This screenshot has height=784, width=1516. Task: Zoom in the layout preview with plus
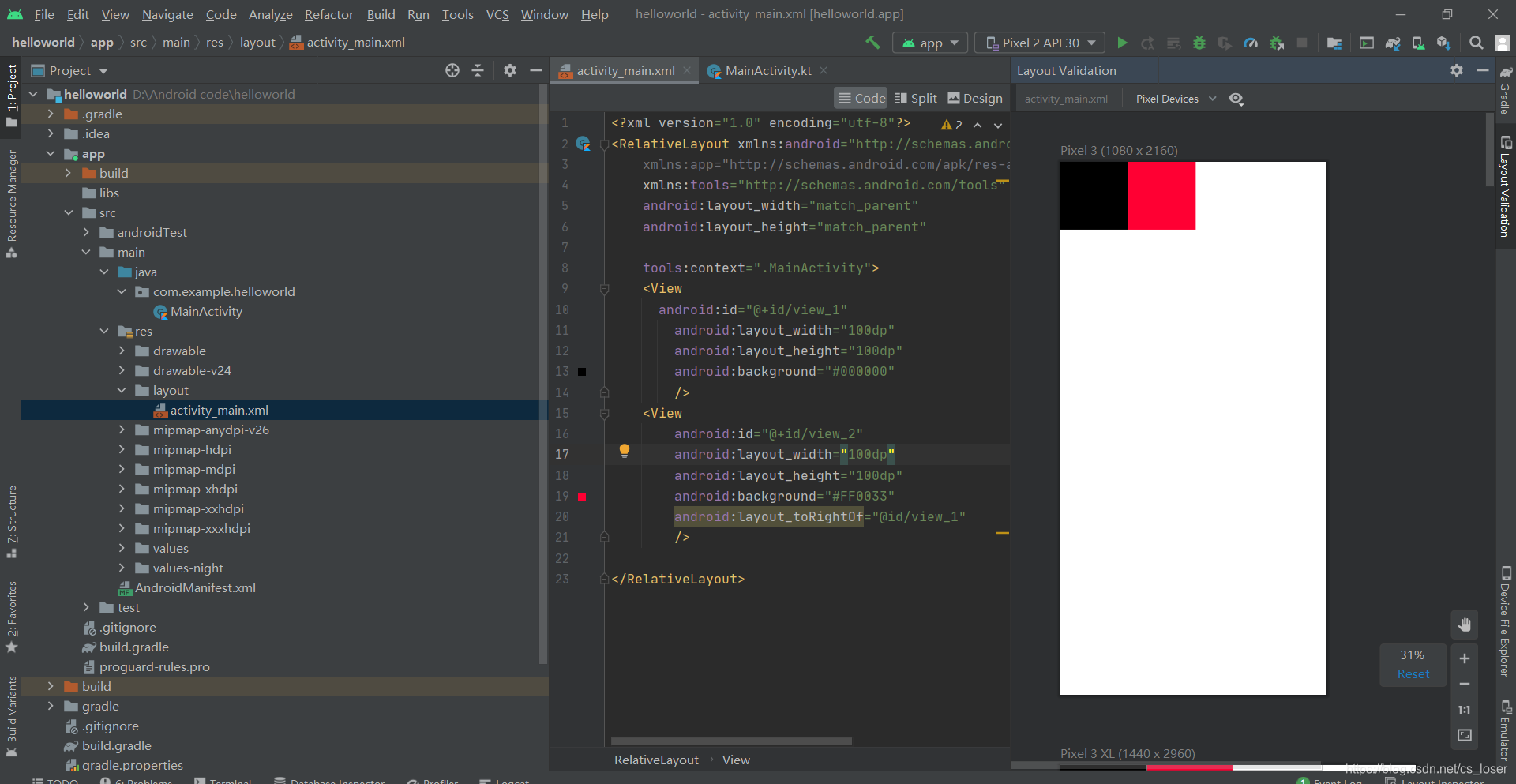(x=1465, y=658)
